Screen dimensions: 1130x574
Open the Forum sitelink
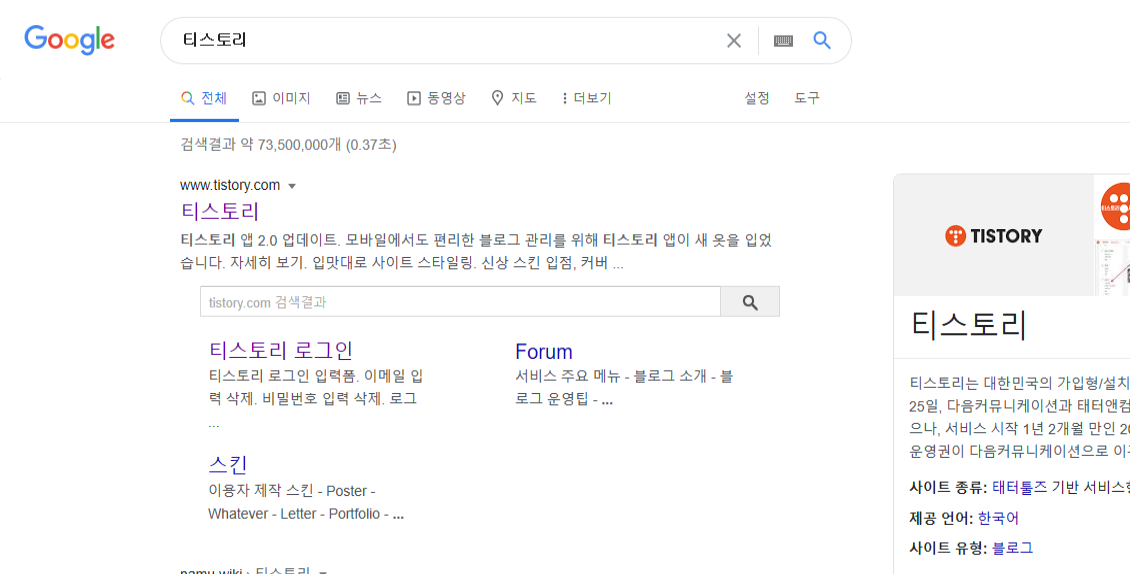[543, 352]
